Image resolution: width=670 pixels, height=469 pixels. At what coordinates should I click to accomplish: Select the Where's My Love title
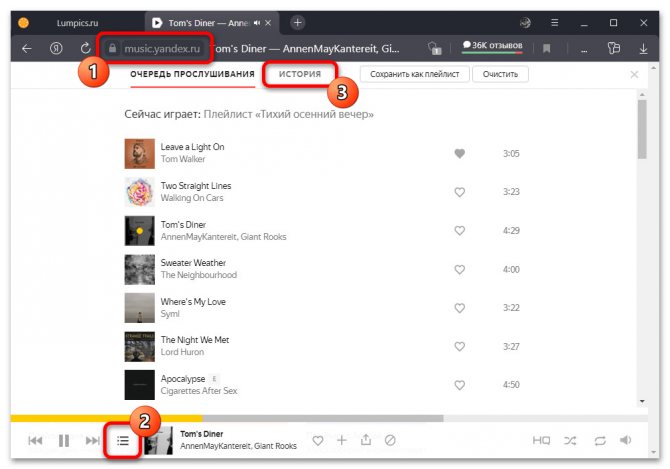(x=193, y=302)
